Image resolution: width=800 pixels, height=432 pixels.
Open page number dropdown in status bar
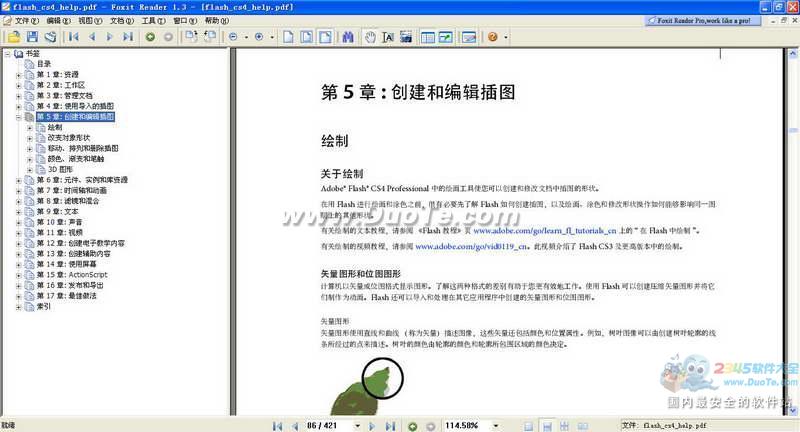coord(357,426)
